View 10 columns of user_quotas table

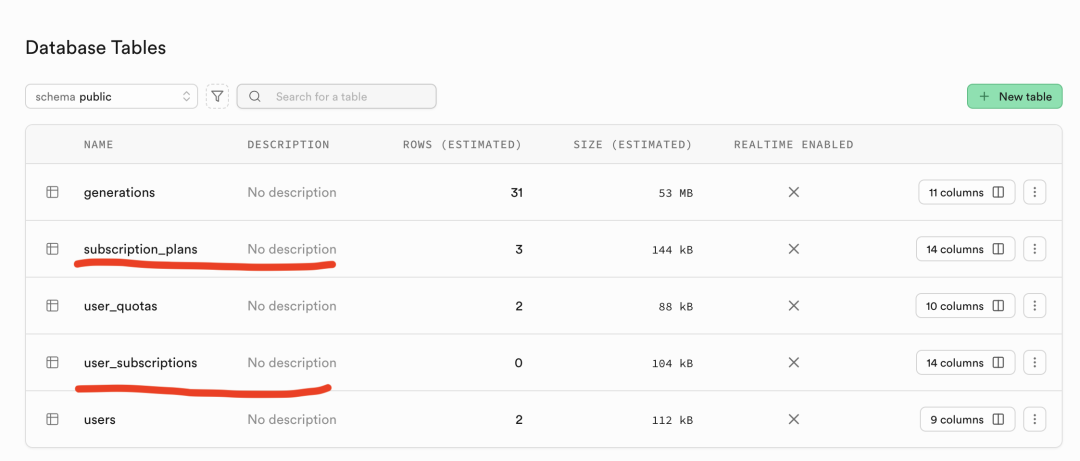(x=965, y=306)
